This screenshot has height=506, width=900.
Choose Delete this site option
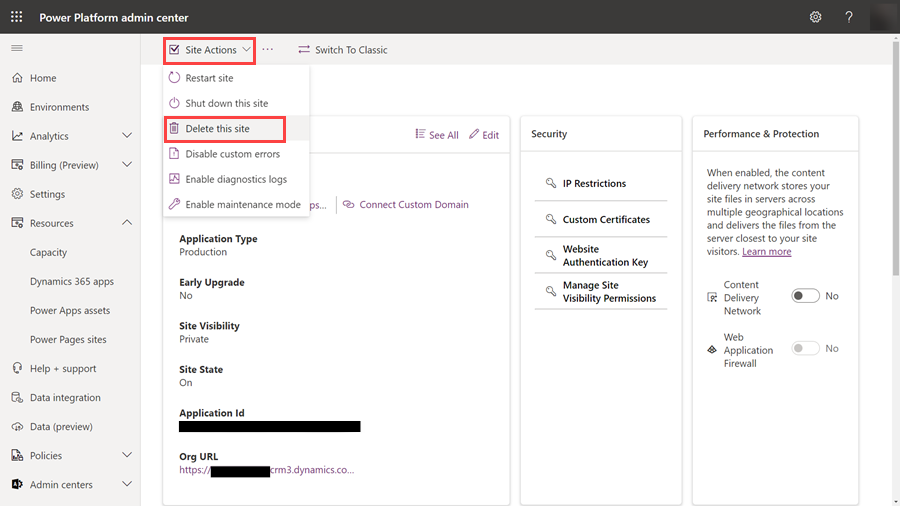(236, 129)
